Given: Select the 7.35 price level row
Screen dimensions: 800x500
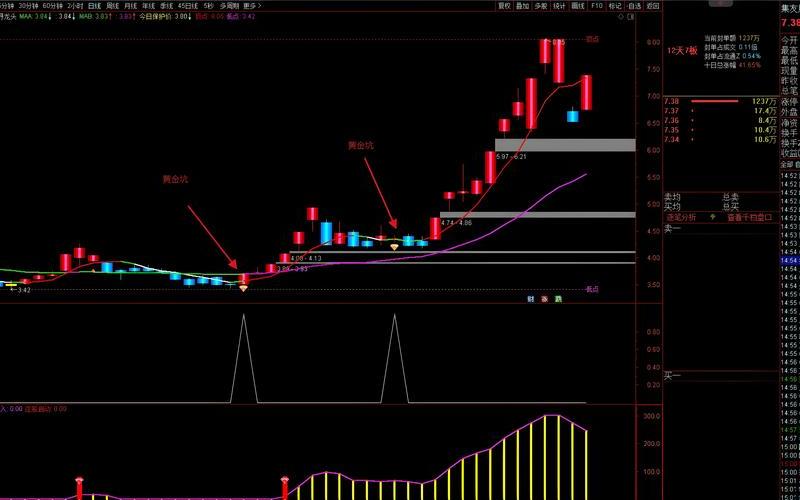Looking at the screenshot, I should click(720, 130).
